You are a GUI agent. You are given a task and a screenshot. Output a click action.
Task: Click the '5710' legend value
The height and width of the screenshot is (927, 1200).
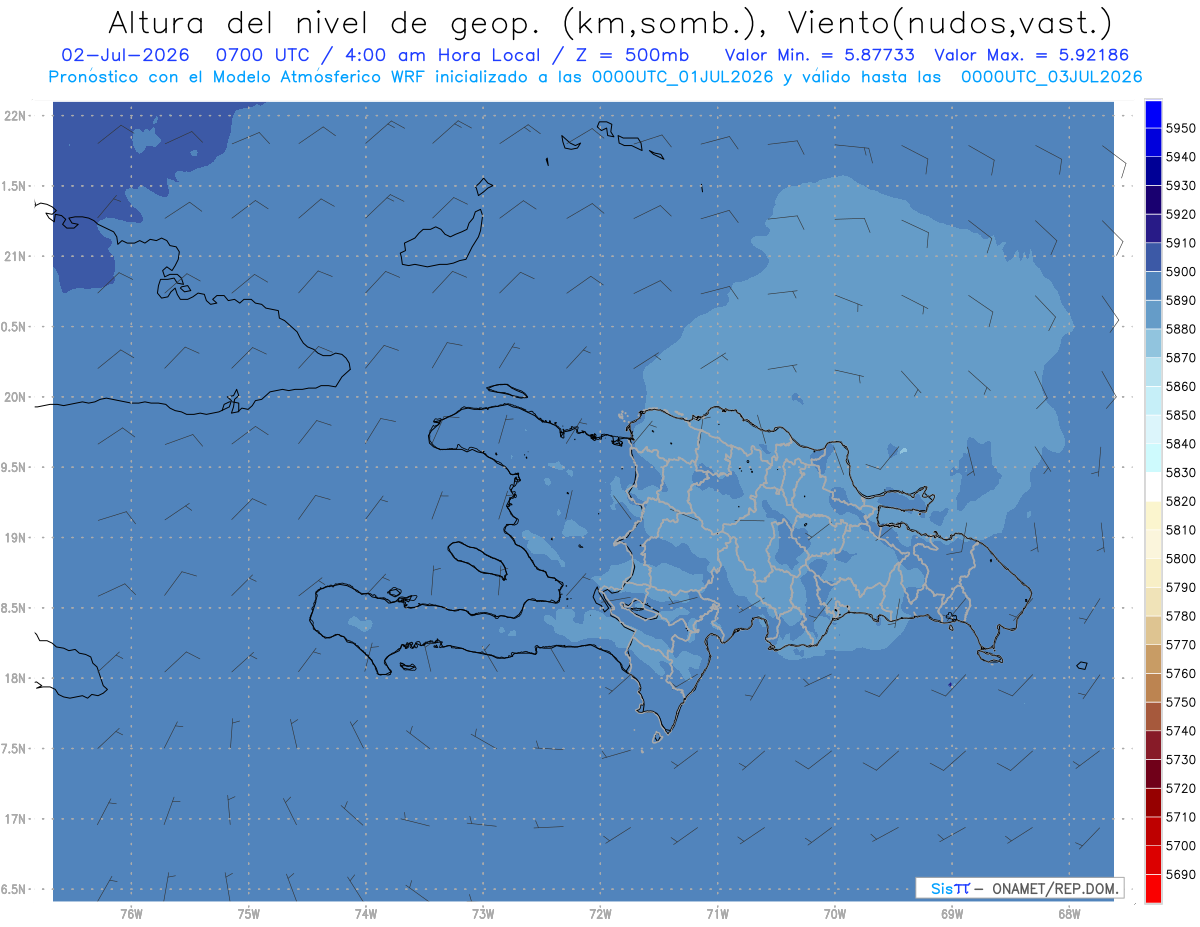[x=1180, y=817]
